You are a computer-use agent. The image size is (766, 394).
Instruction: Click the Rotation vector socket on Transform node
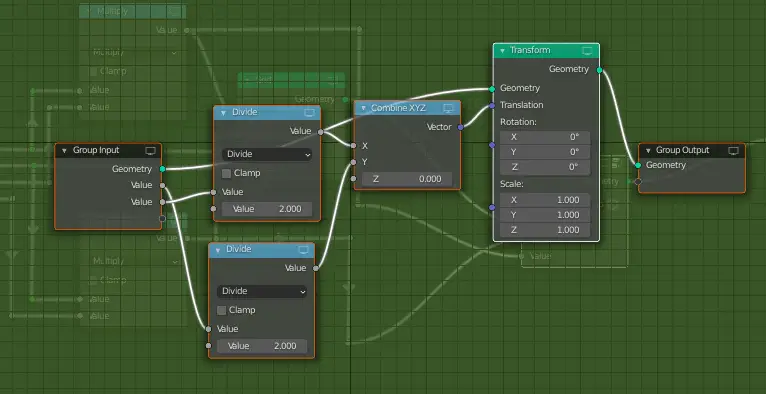coord(492,145)
